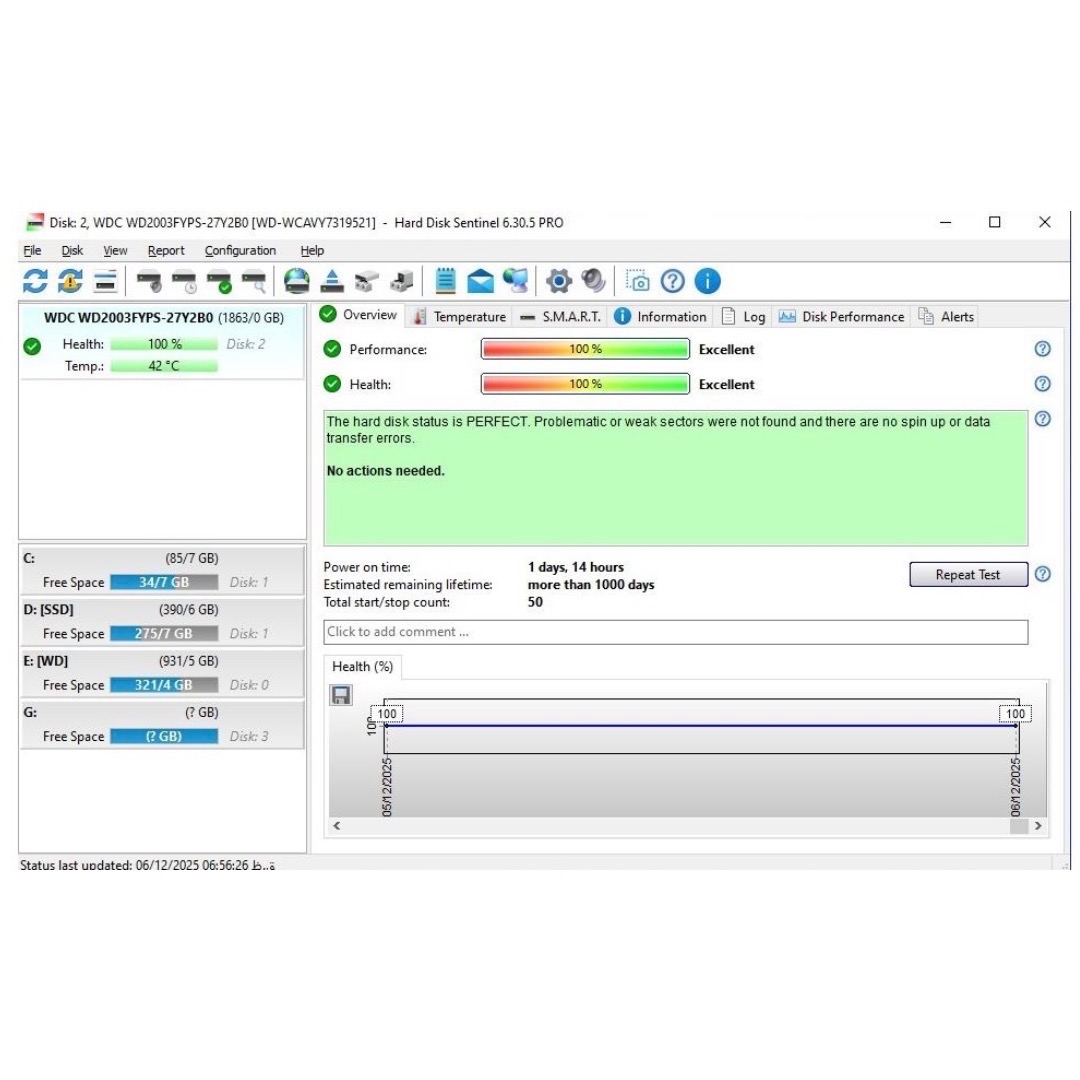Click the comment input field
Screen dimensions: 1080x1080
(x=675, y=632)
